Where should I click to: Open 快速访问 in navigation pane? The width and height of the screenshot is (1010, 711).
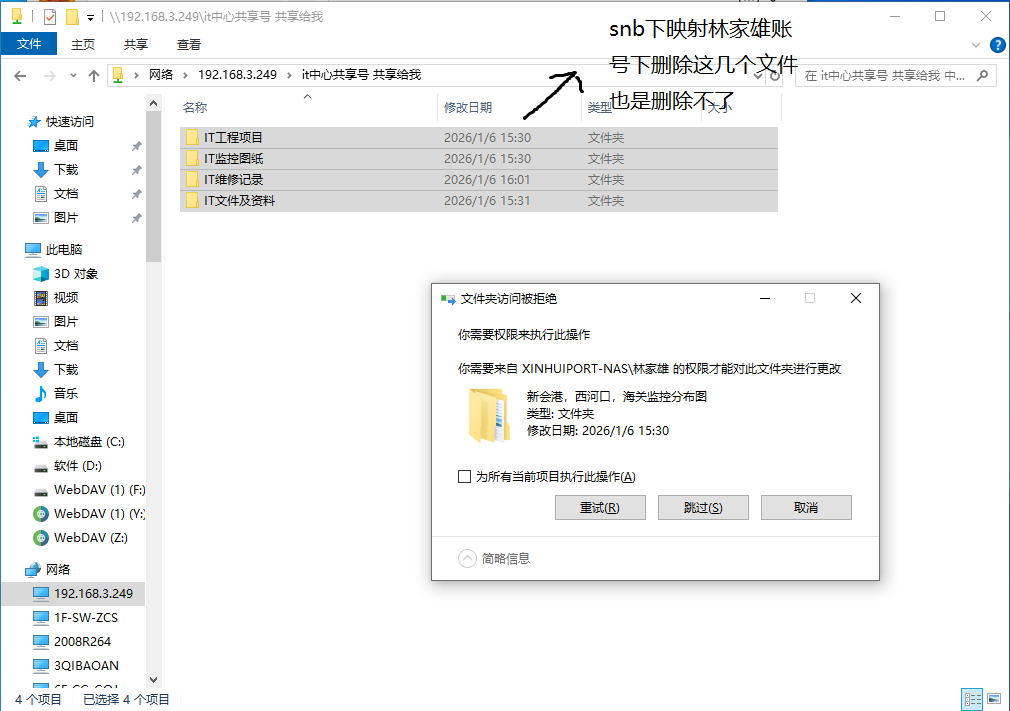point(69,122)
